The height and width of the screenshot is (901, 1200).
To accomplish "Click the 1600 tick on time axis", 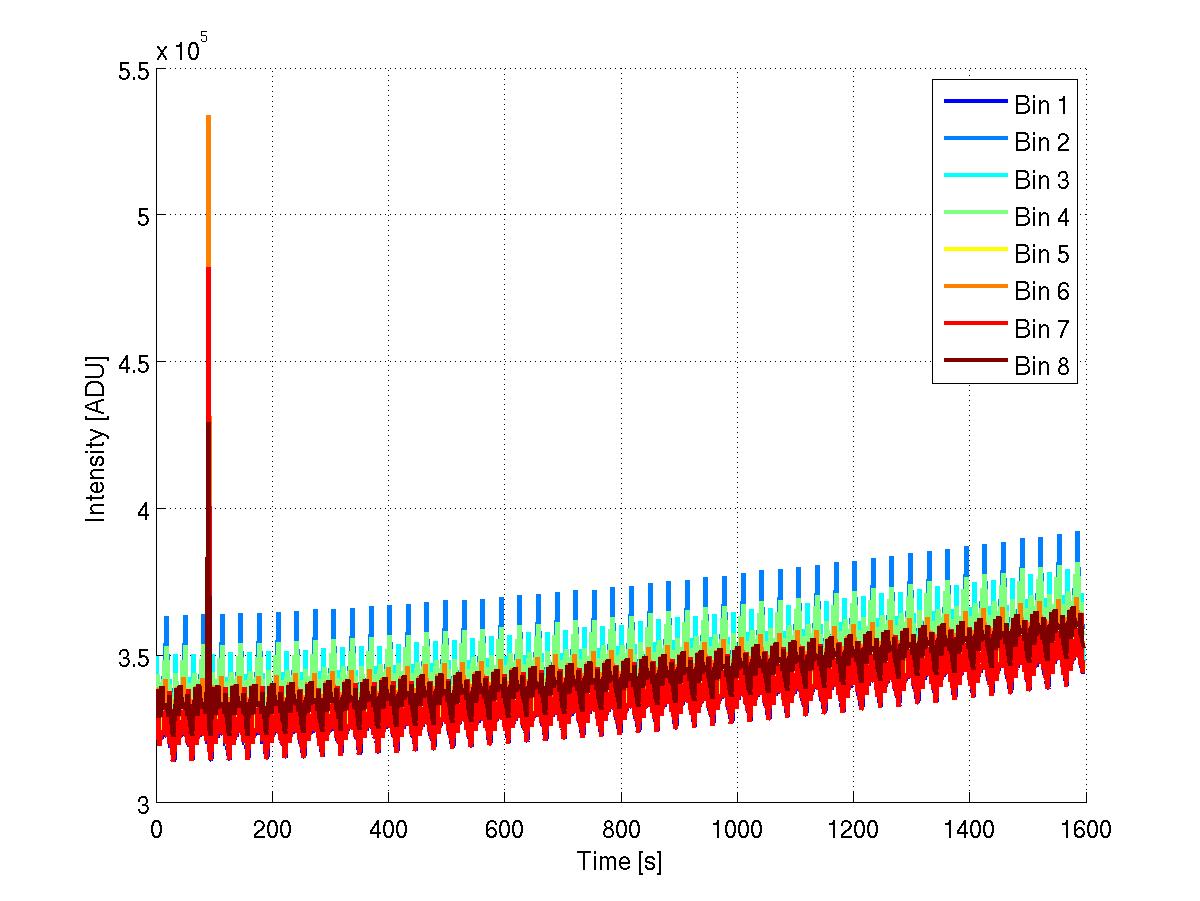I will [x=1085, y=829].
